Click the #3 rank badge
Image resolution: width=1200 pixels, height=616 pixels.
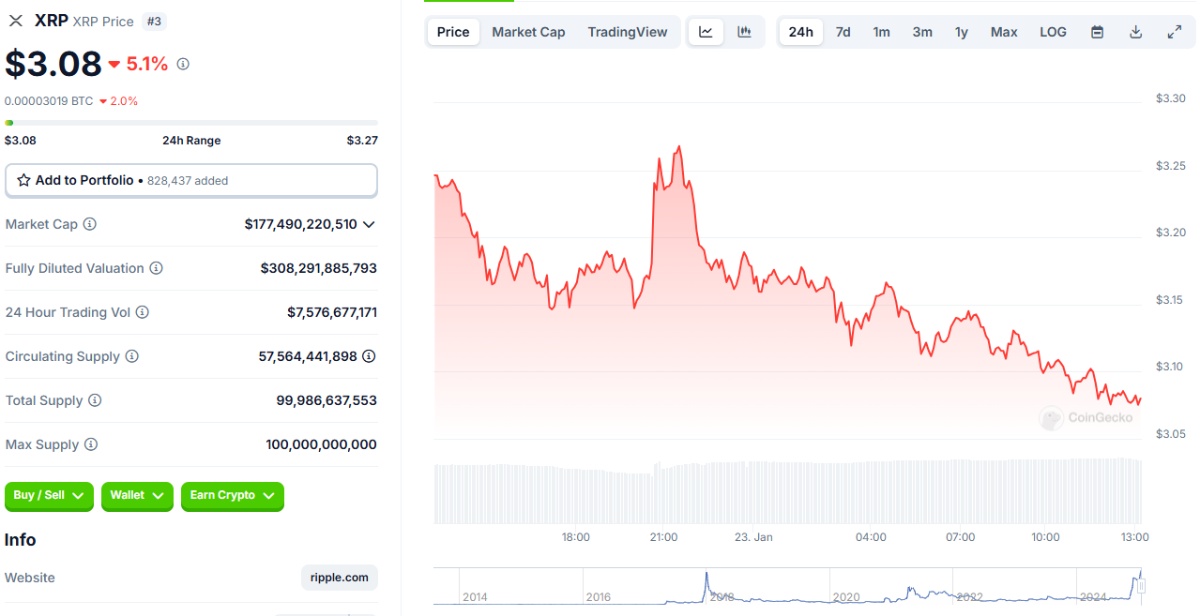coord(155,21)
